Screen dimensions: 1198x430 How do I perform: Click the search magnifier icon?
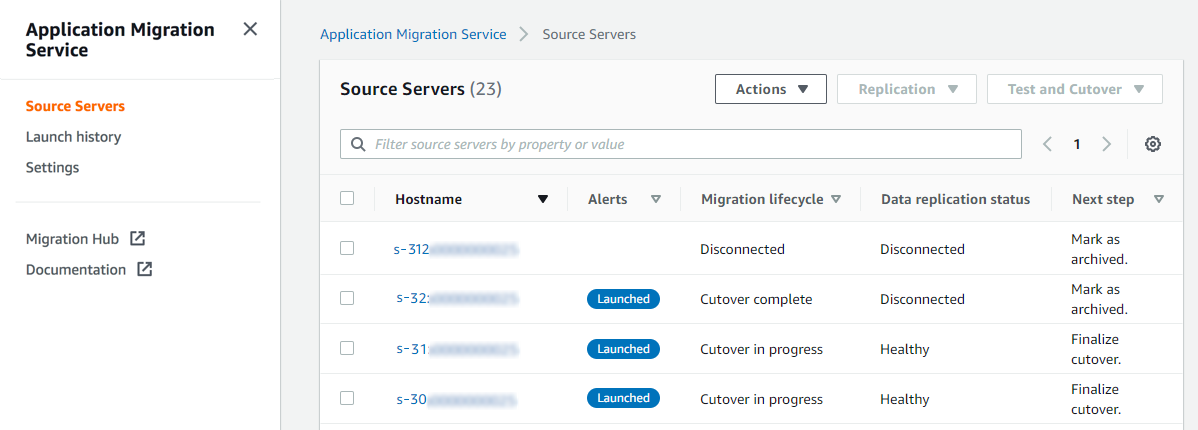(358, 144)
